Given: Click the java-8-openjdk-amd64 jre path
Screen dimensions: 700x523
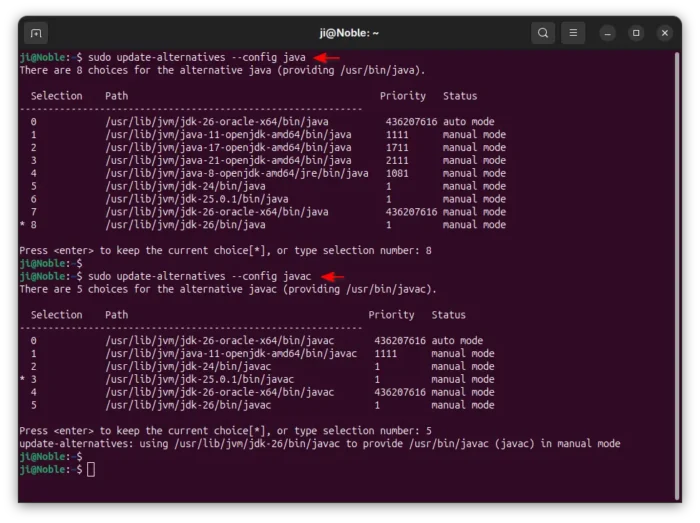Looking at the screenshot, I should (236, 173).
